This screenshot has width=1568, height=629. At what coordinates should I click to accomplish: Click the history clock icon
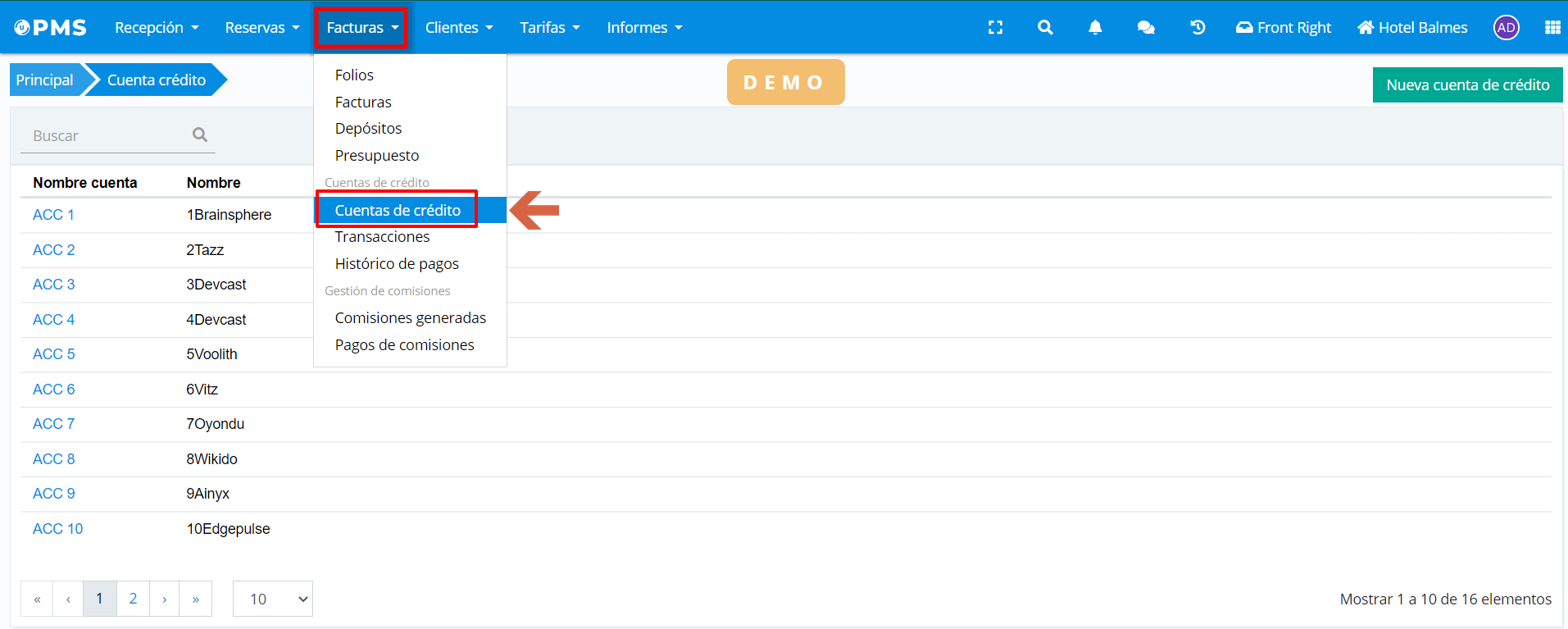1198,27
